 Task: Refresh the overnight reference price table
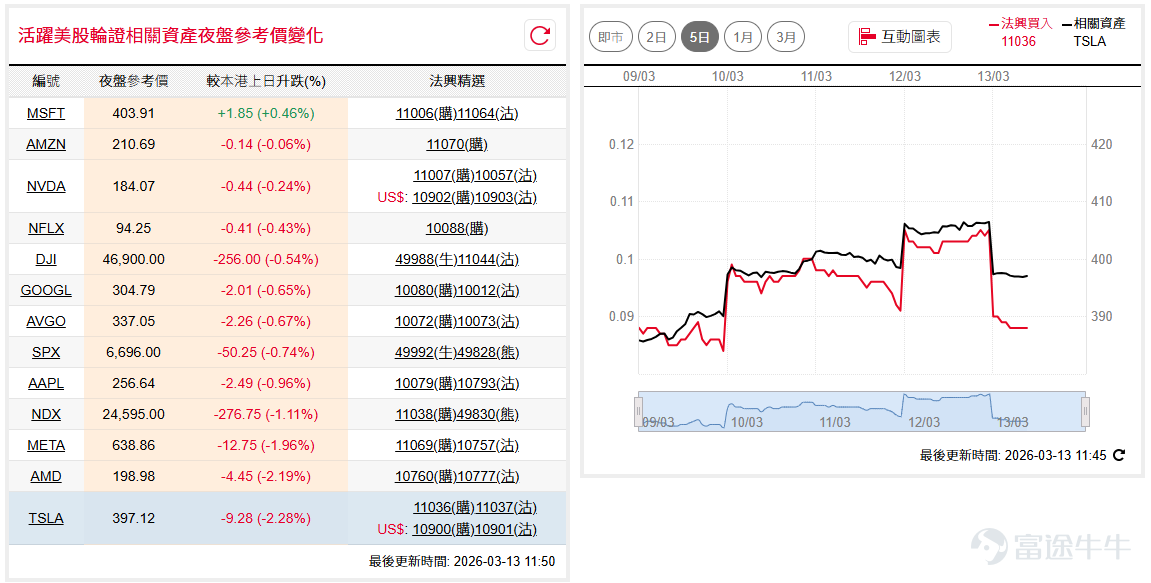(540, 35)
